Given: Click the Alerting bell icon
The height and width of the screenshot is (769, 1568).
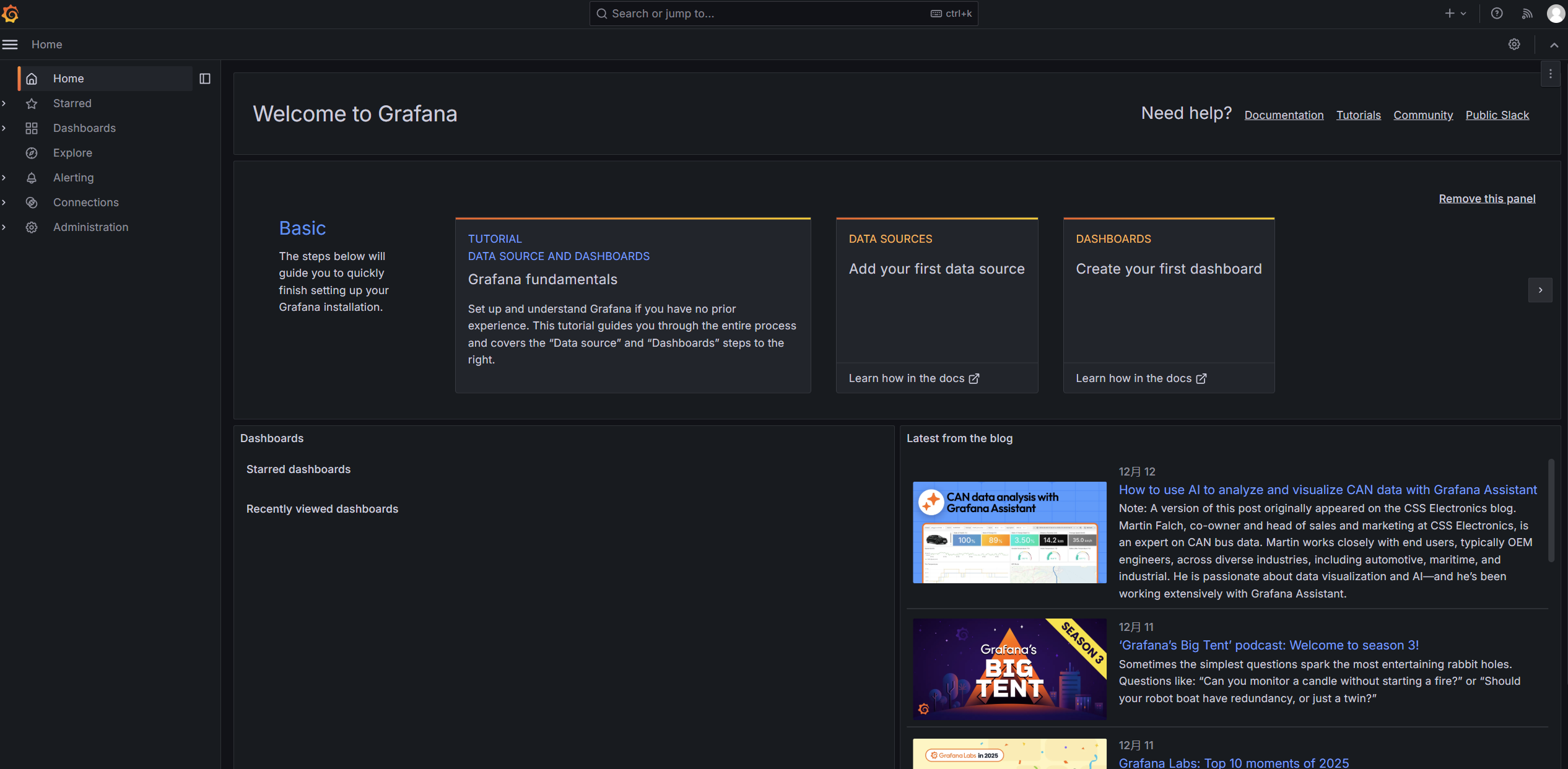Looking at the screenshot, I should [x=32, y=178].
